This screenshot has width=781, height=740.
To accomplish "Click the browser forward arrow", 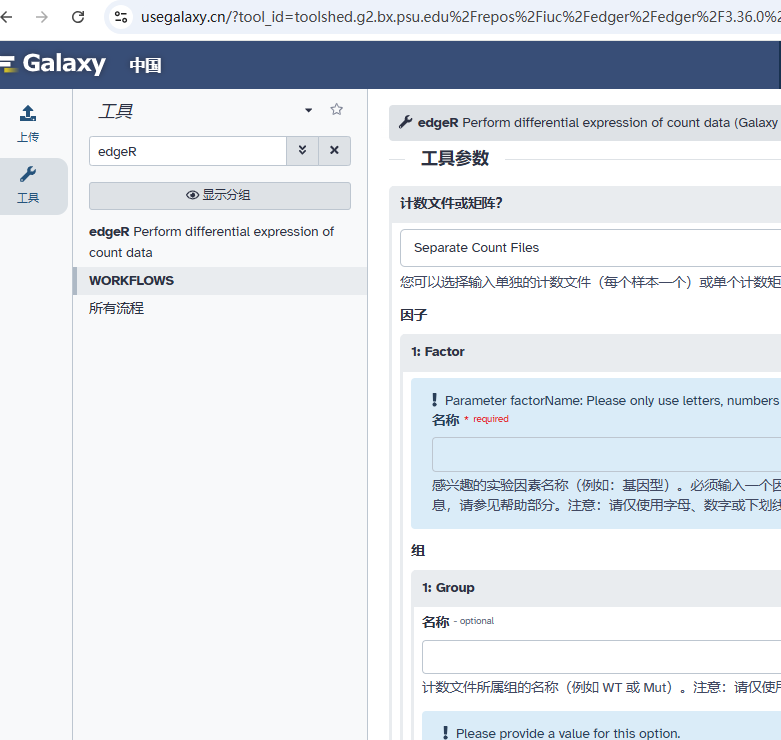I will (x=42, y=17).
